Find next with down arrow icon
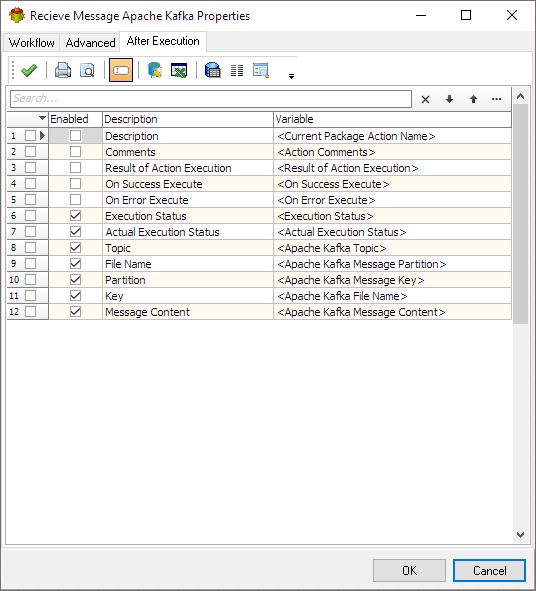536x591 pixels. pyautogui.click(x=449, y=99)
